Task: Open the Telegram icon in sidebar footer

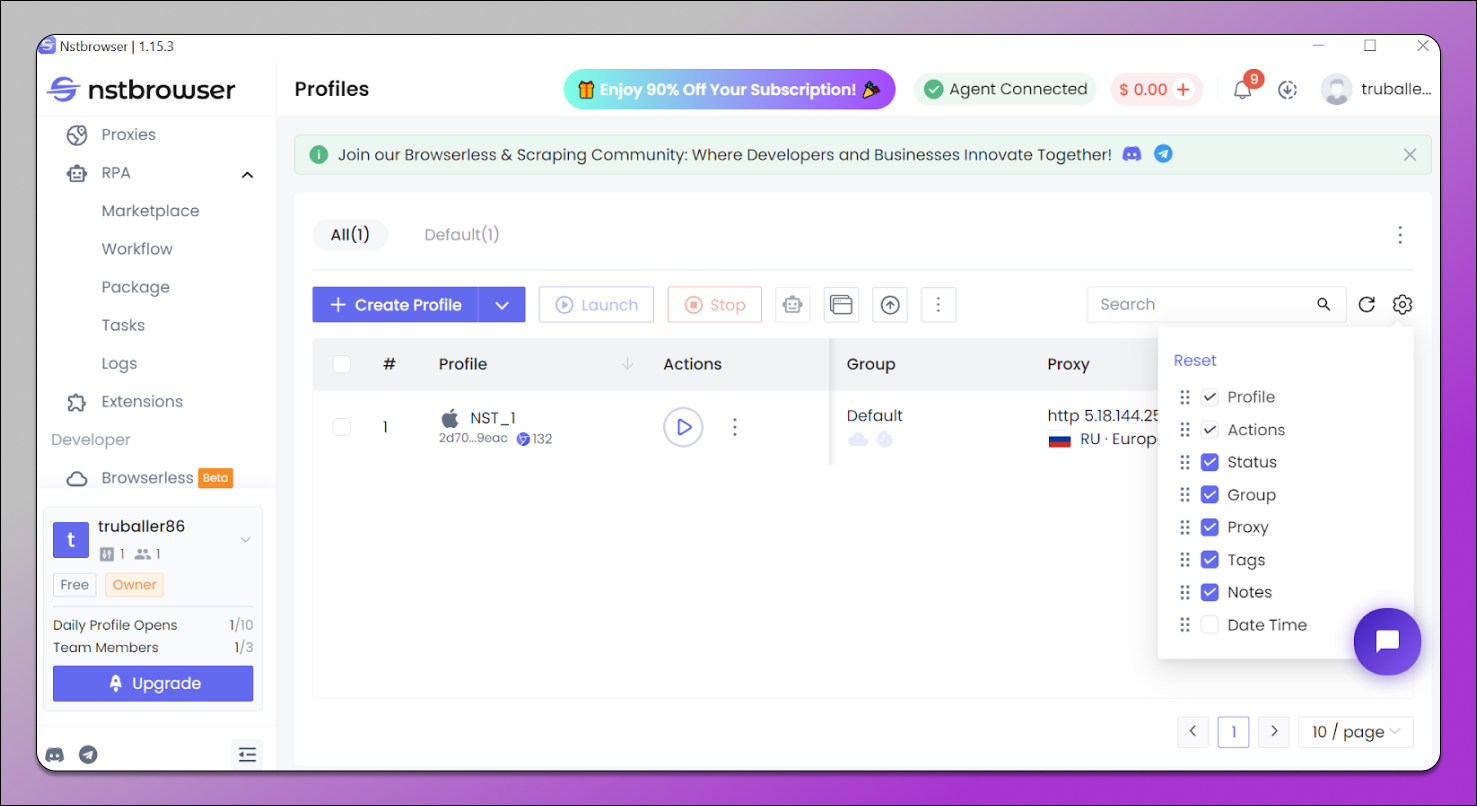Action: (88, 755)
